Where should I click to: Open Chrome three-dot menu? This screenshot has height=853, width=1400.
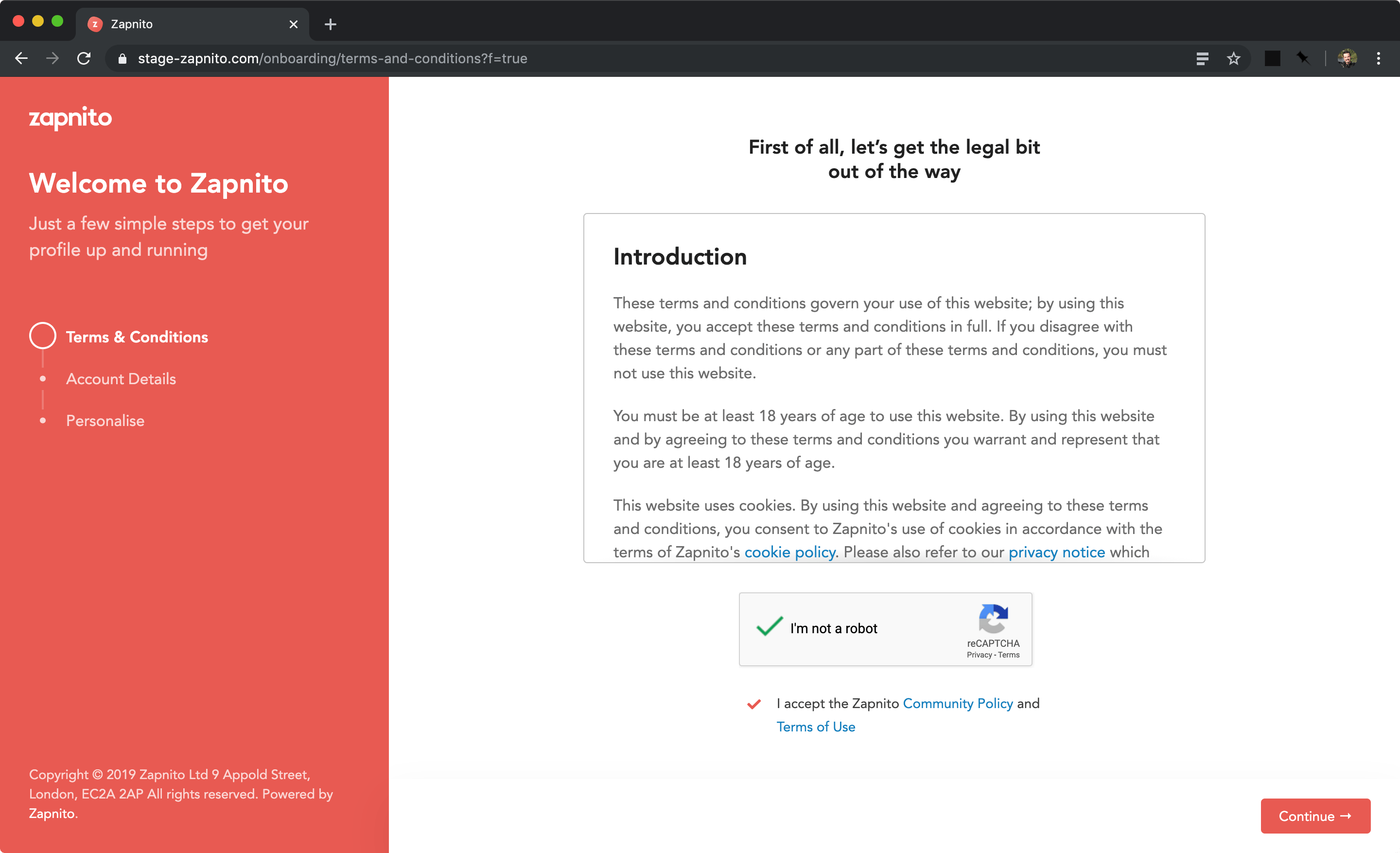(1379, 58)
